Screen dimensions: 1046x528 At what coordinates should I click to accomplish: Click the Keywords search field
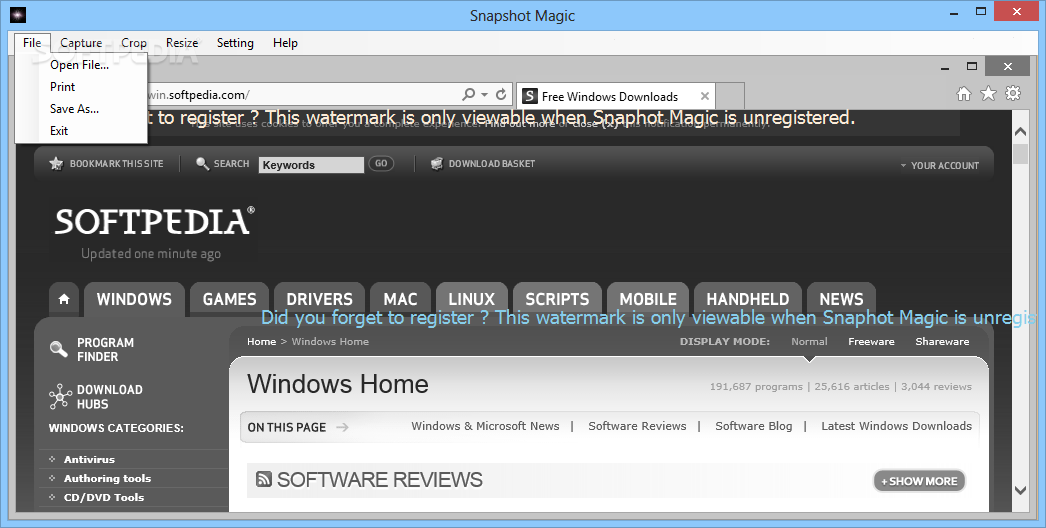coord(312,165)
